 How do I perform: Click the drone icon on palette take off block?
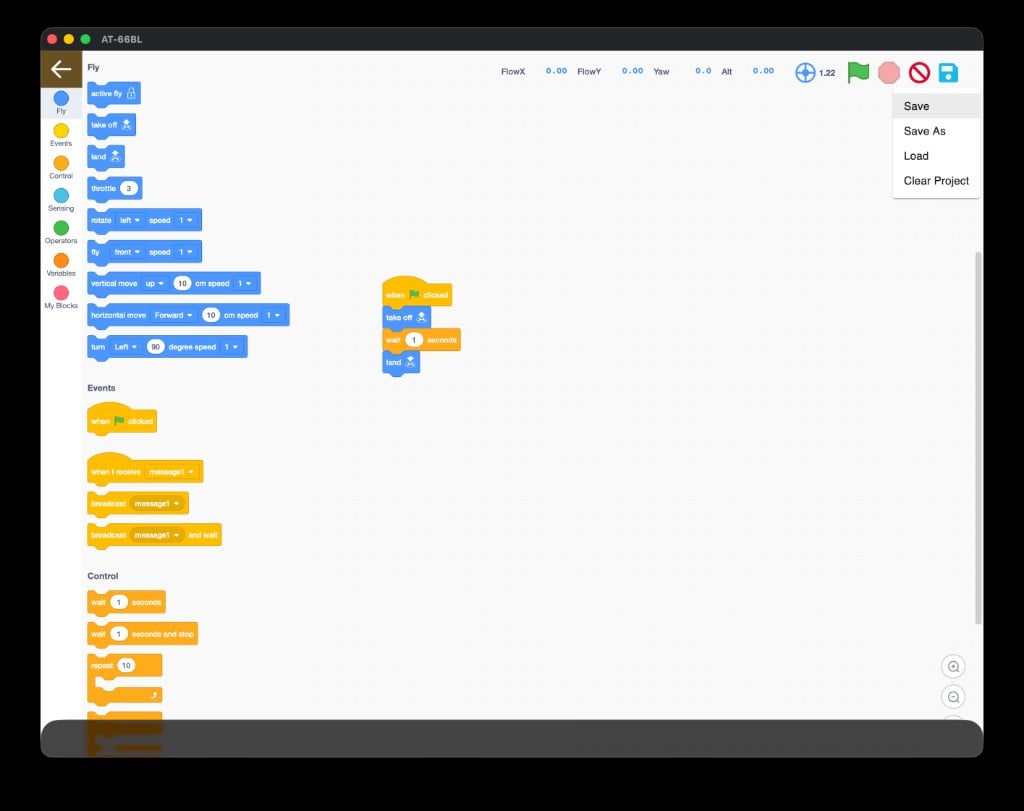127,125
